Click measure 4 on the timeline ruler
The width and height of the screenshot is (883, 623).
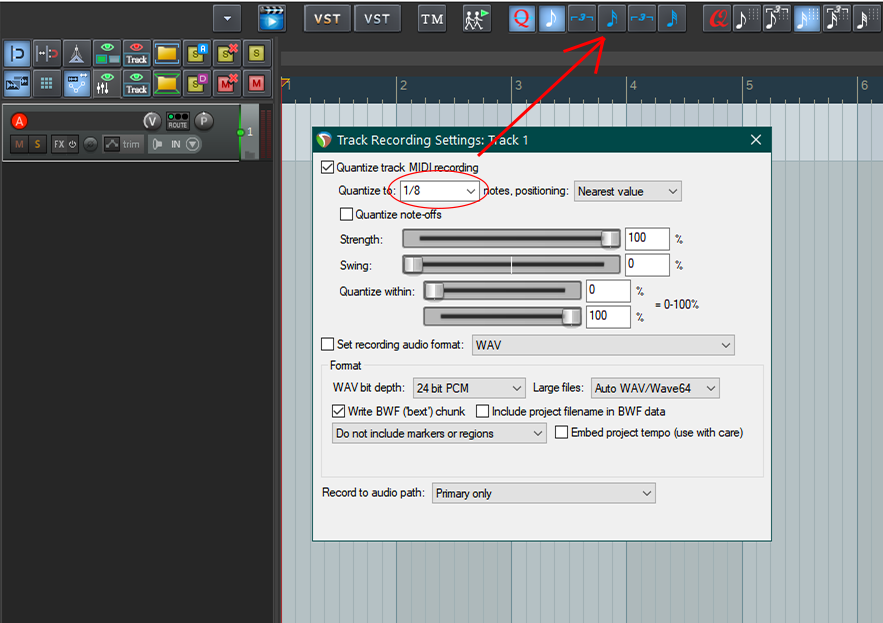click(x=634, y=86)
